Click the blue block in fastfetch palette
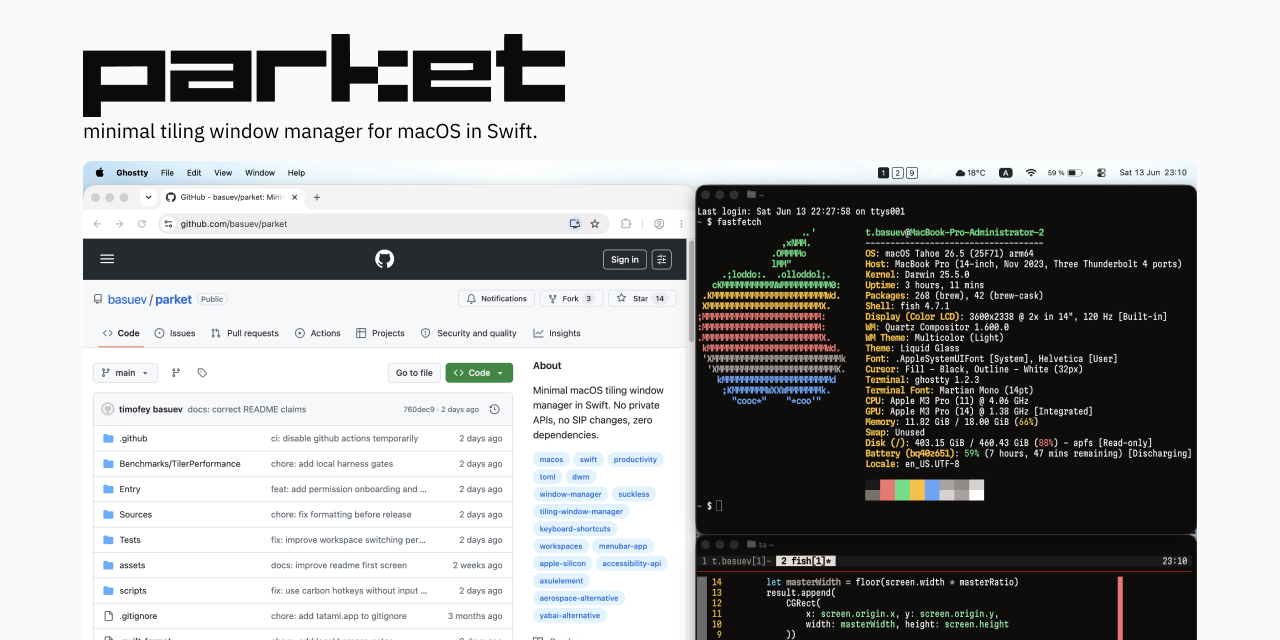This screenshot has height=640, width=1280. [932, 490]
